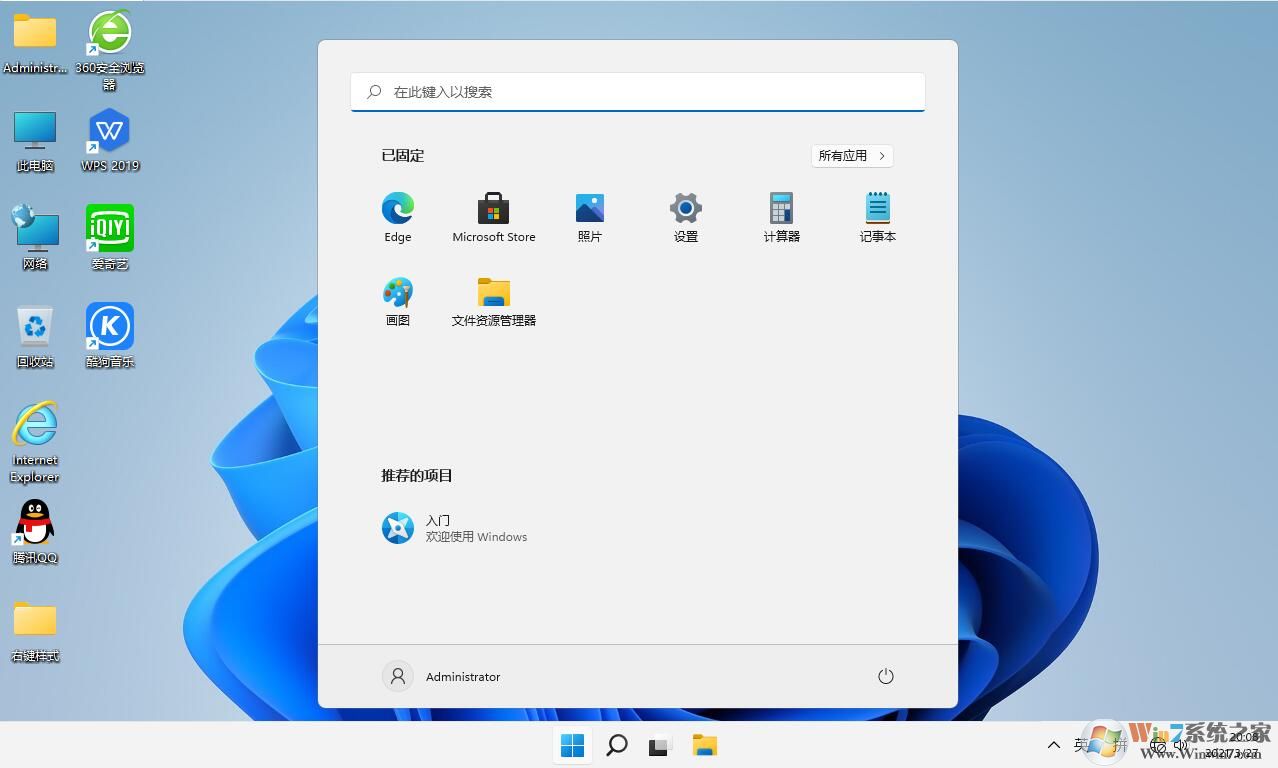This screenshot has height=768, width=1278.
Task: Click the Search icon on the taskbar
Action: click(x=616, y=745)
